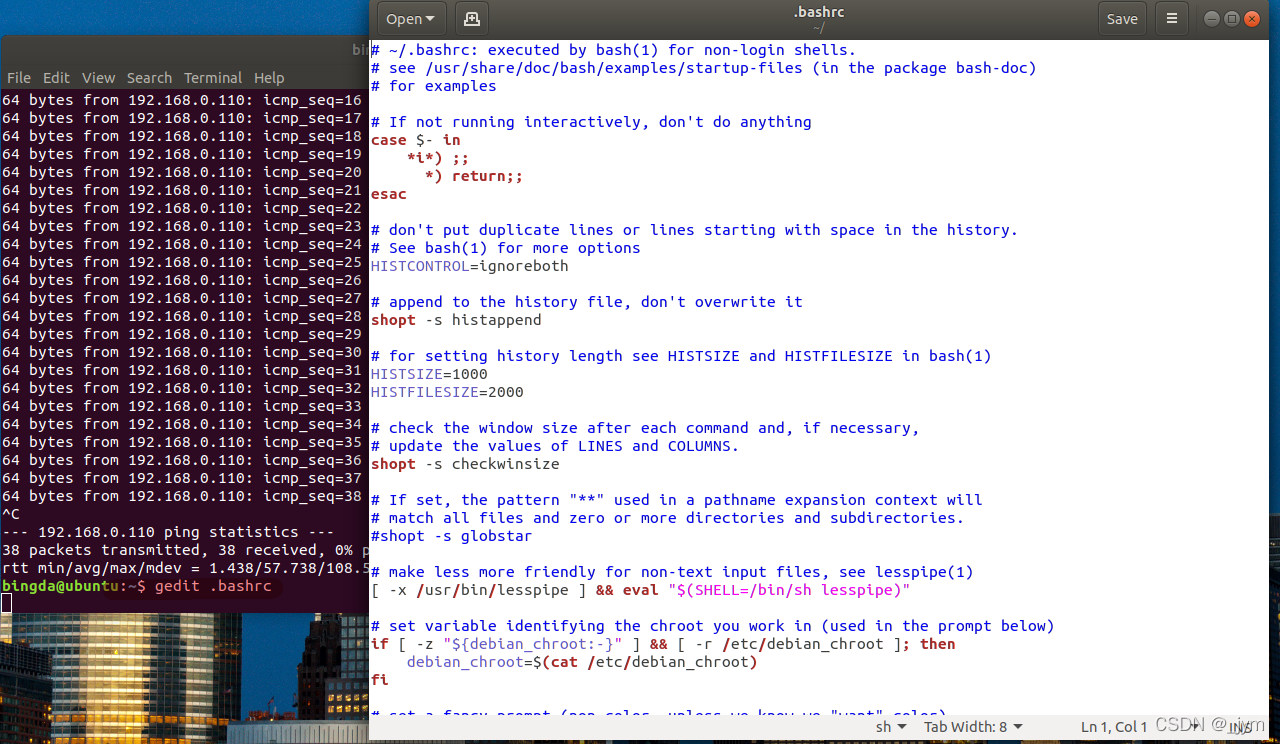
Task: Maximize the gedit window
Action: [1232, 19]
